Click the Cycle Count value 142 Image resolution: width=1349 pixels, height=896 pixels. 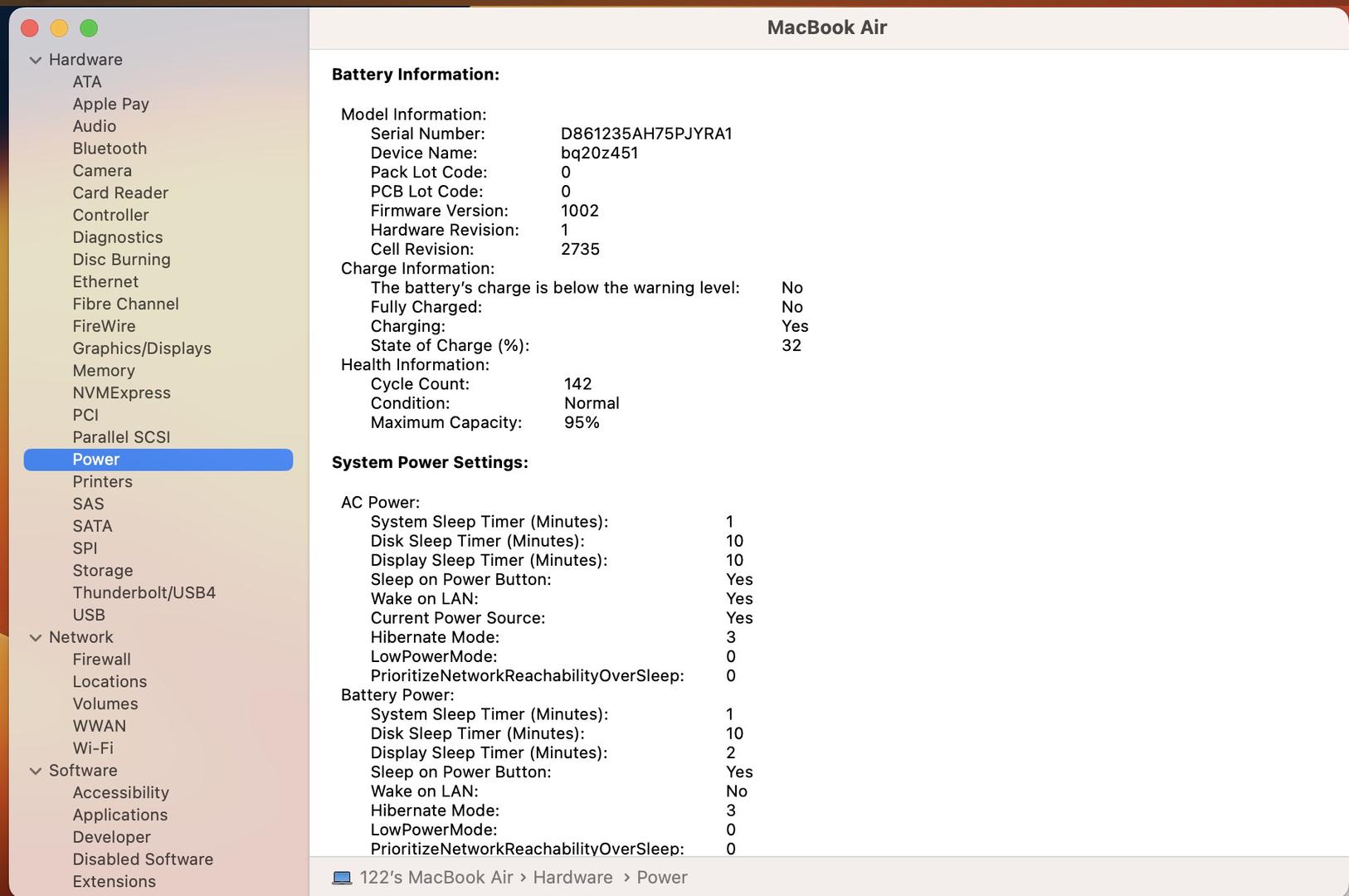[578, 384]
